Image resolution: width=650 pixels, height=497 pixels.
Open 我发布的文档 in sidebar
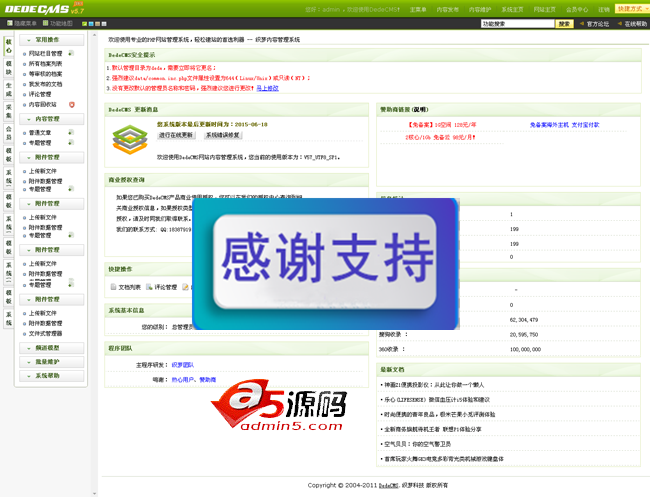tap(46, 84)
